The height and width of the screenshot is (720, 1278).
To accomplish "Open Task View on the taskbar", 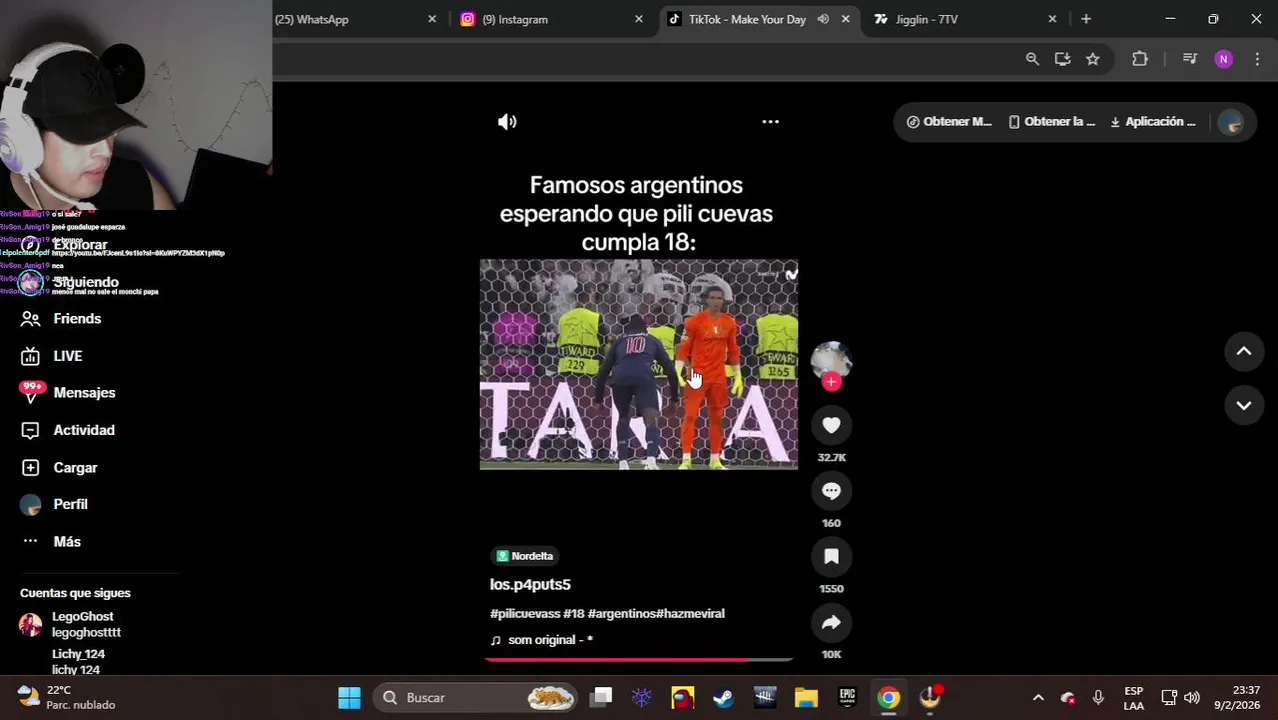I will [x=601, y=698].
